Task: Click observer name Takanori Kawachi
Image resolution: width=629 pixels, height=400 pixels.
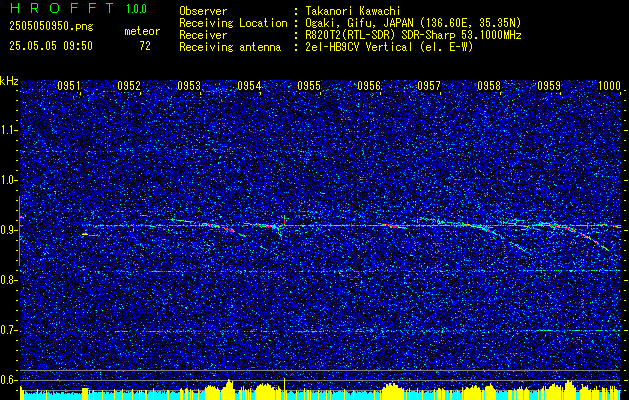Action: 353,11
